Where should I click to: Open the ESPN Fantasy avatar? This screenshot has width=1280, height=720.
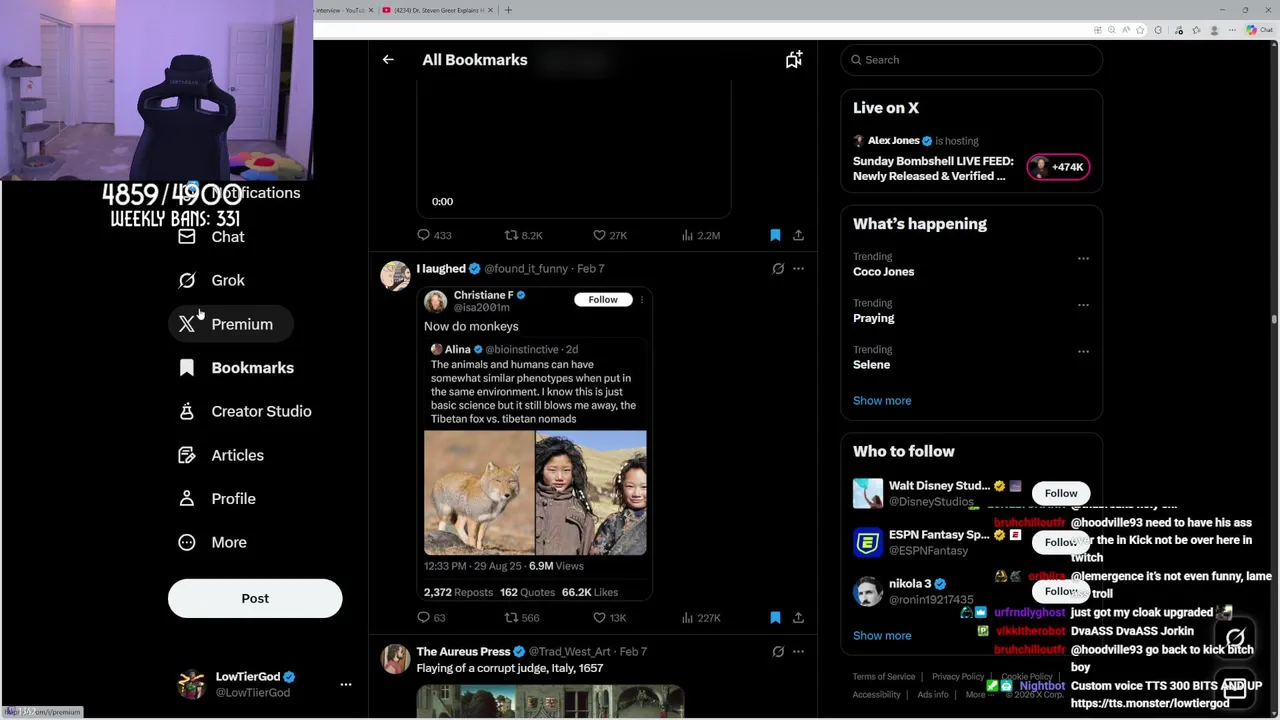pos(868,542)
